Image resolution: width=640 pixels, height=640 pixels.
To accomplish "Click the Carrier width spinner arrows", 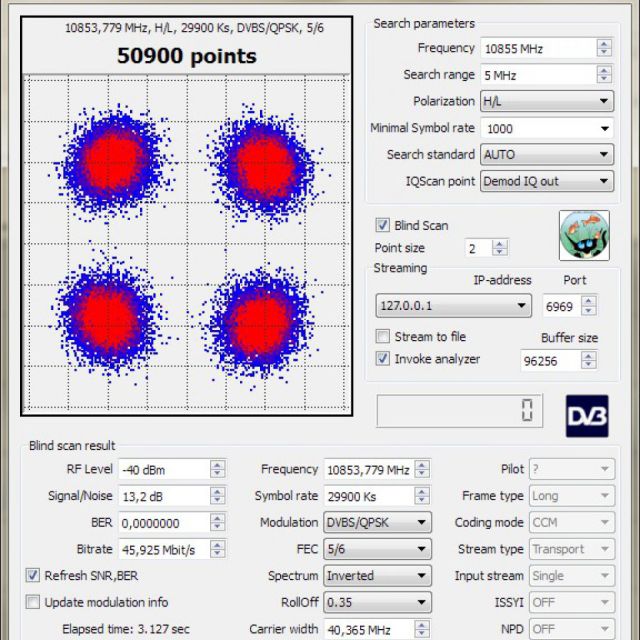I will click(422, 629).
